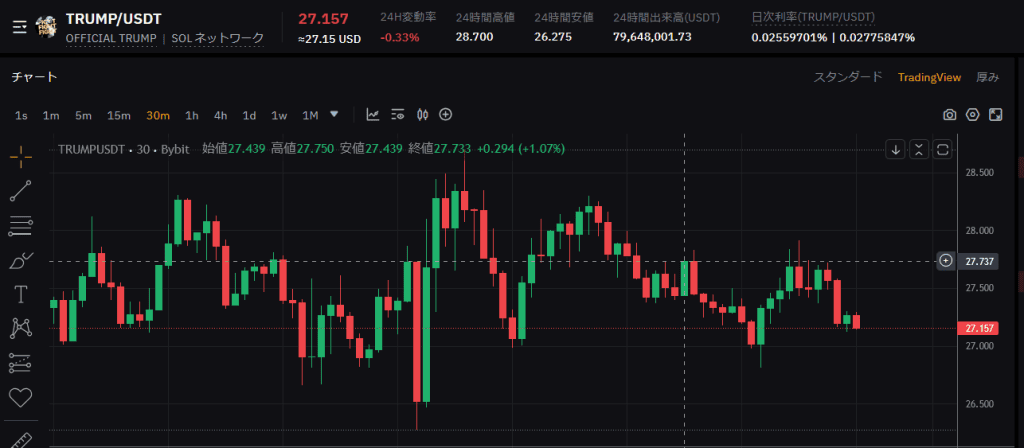Switch chart type via candlestick icon
The image size is (1024, 448).
click(x=421, y=115)
